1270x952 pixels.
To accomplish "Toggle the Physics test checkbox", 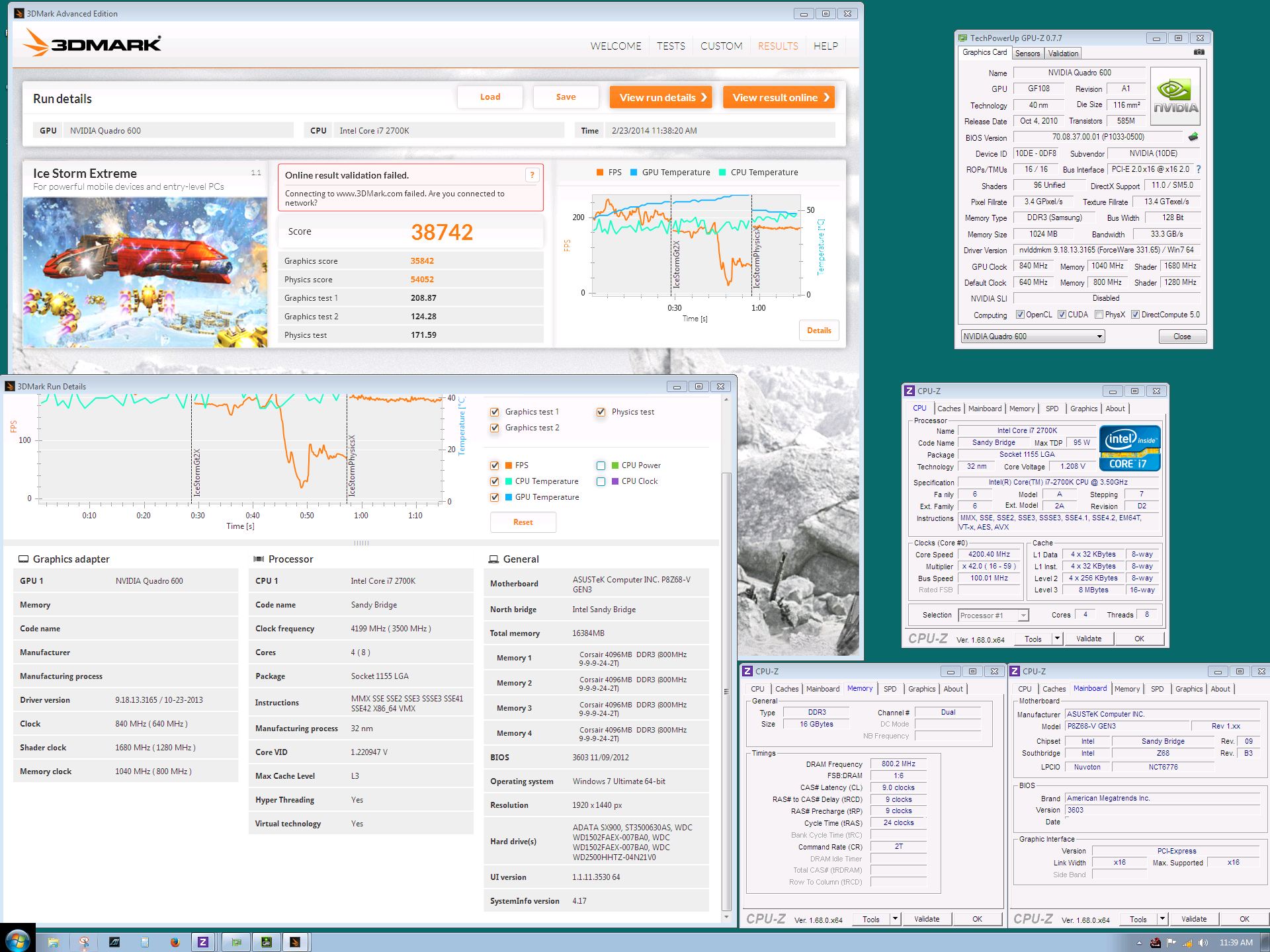I will [x=601, y=412].
